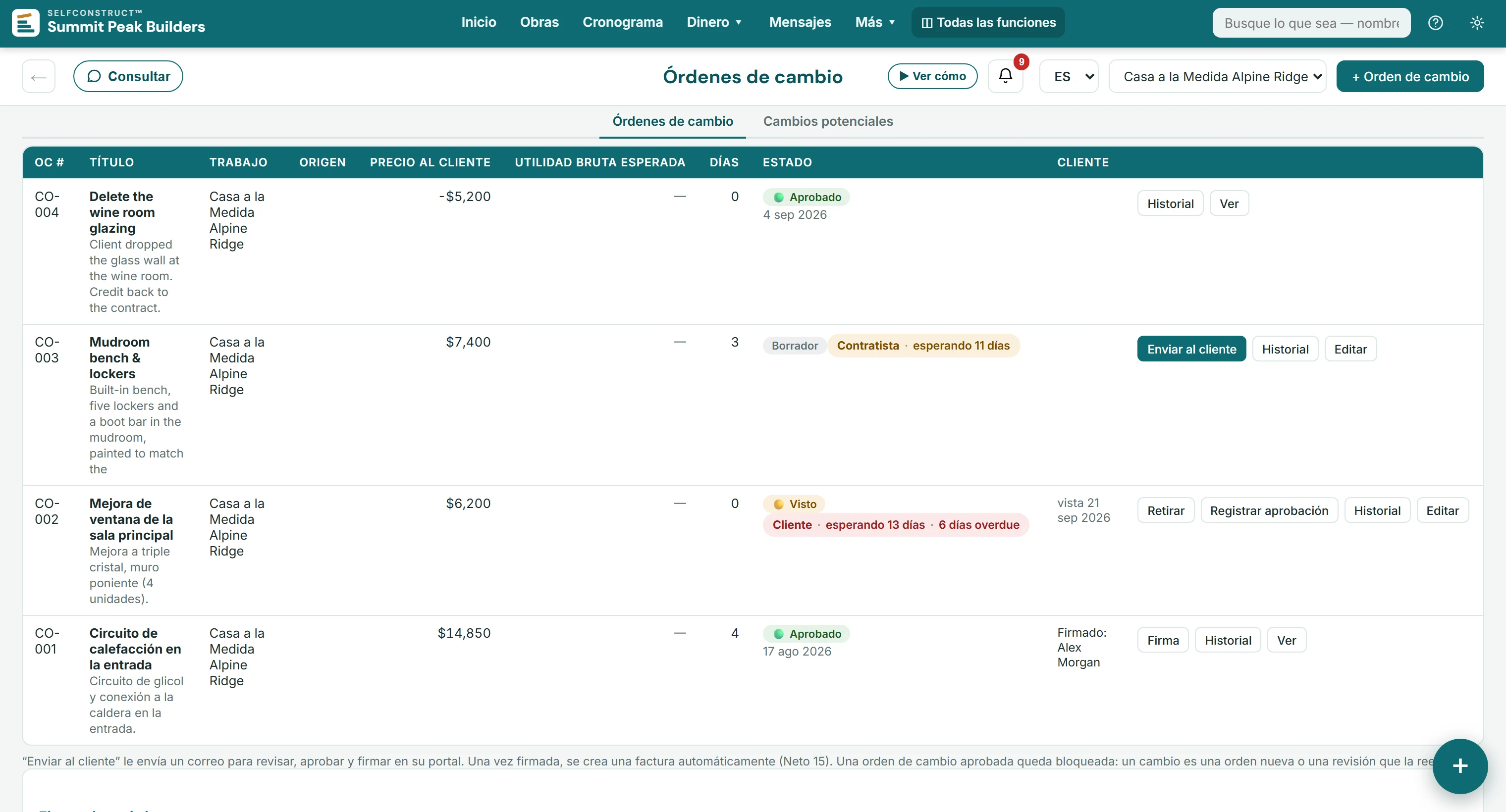
Task: Open the help question mark icon
Action: [x=1435, y=23]
